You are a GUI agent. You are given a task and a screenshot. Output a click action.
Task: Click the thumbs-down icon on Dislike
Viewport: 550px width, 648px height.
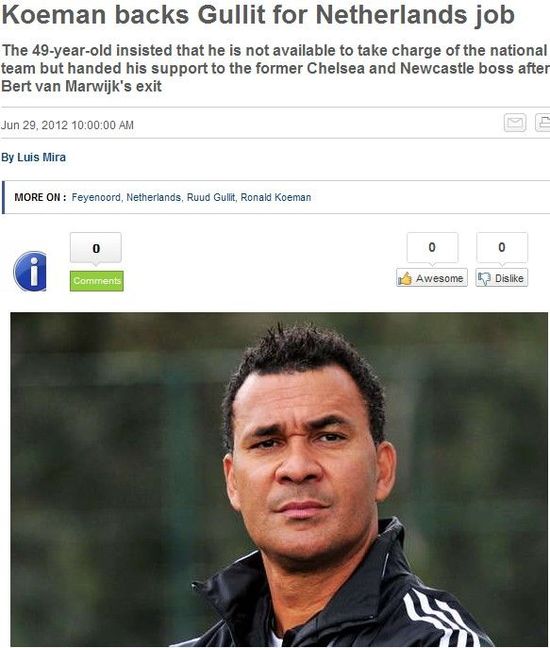coord(484,278)
